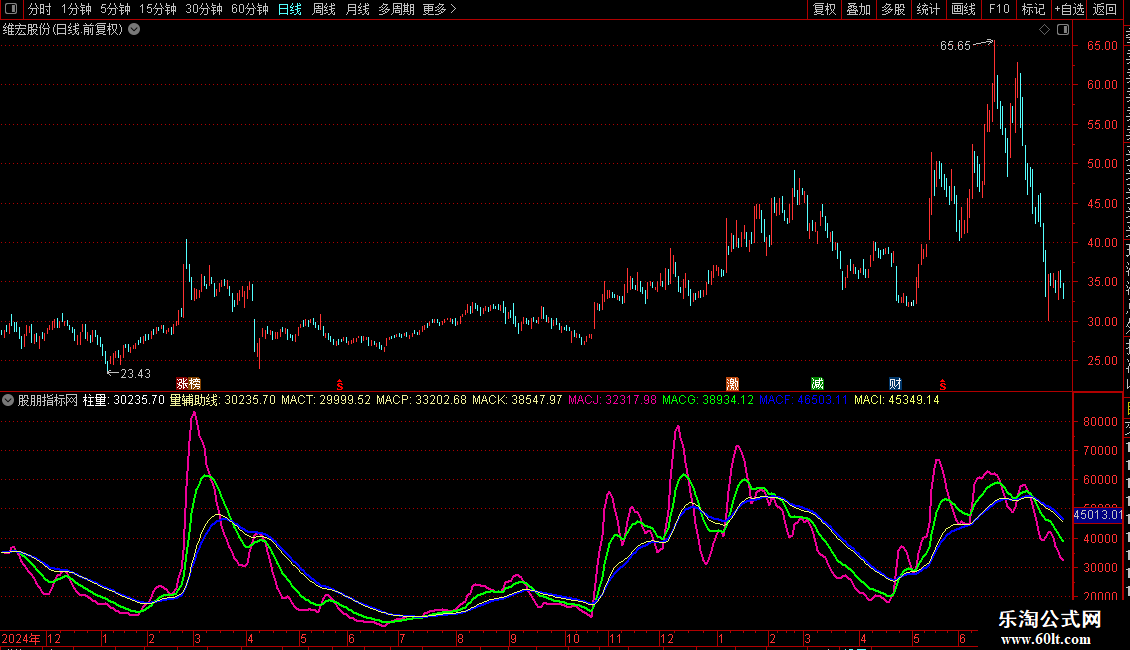Click the 减 event marker
The width and height of the screenshot is (1130, 650).
click(x=817, y=384)
